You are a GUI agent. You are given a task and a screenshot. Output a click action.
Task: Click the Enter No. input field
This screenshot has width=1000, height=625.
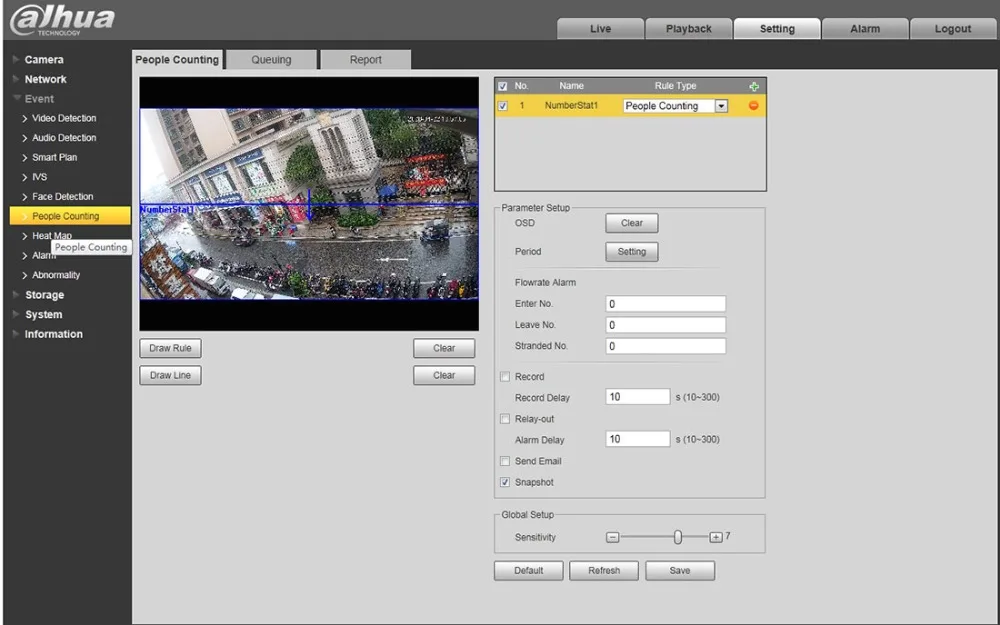click(665, 304)
